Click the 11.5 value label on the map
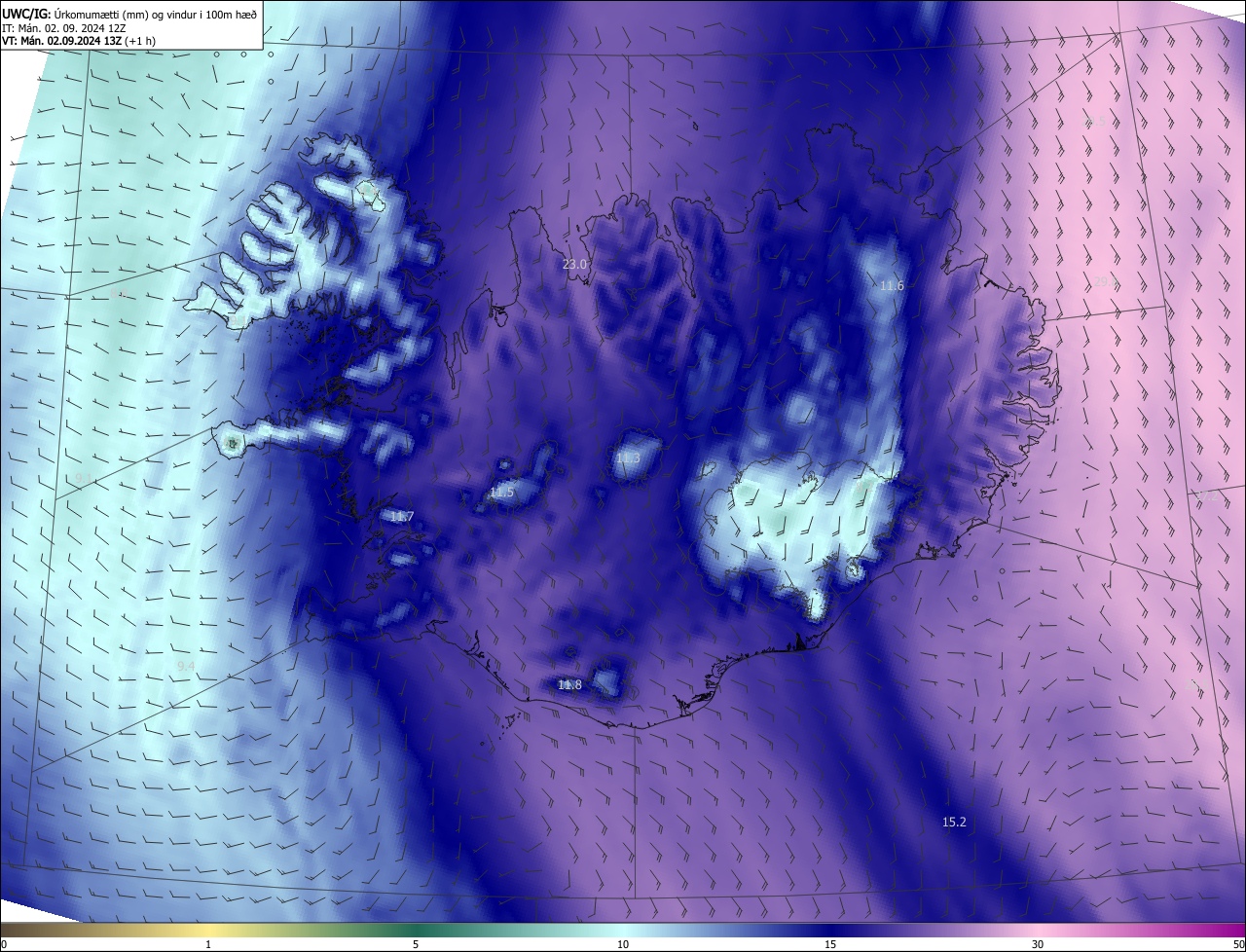1246x952 pixels. click(x=501, y=494)
